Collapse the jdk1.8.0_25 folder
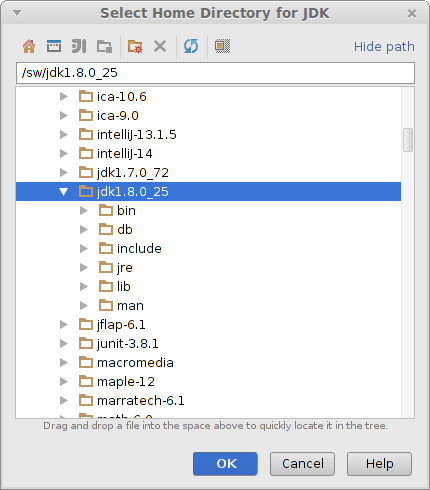The image size is (430, 490). [x=63, y=192]
